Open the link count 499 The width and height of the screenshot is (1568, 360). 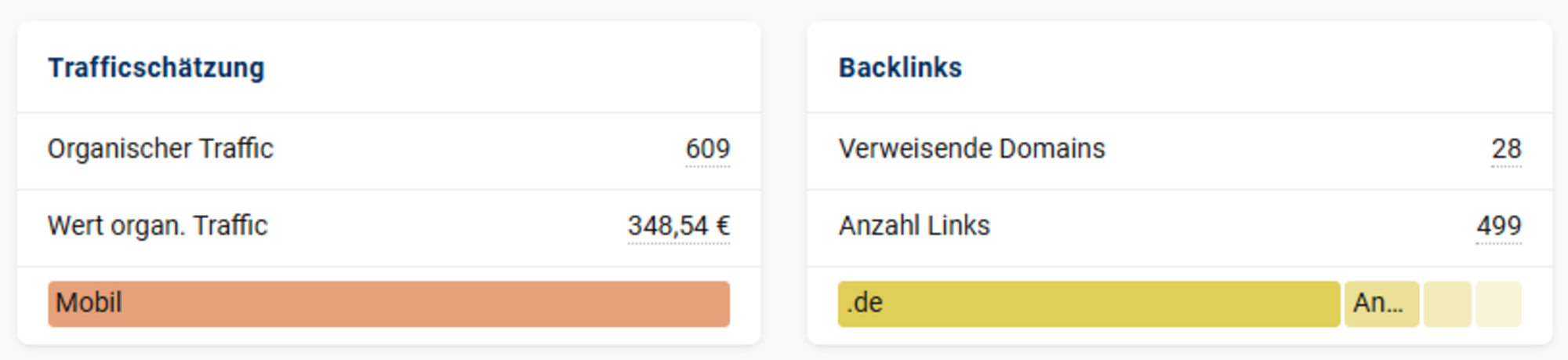[x=1498, y=226]
